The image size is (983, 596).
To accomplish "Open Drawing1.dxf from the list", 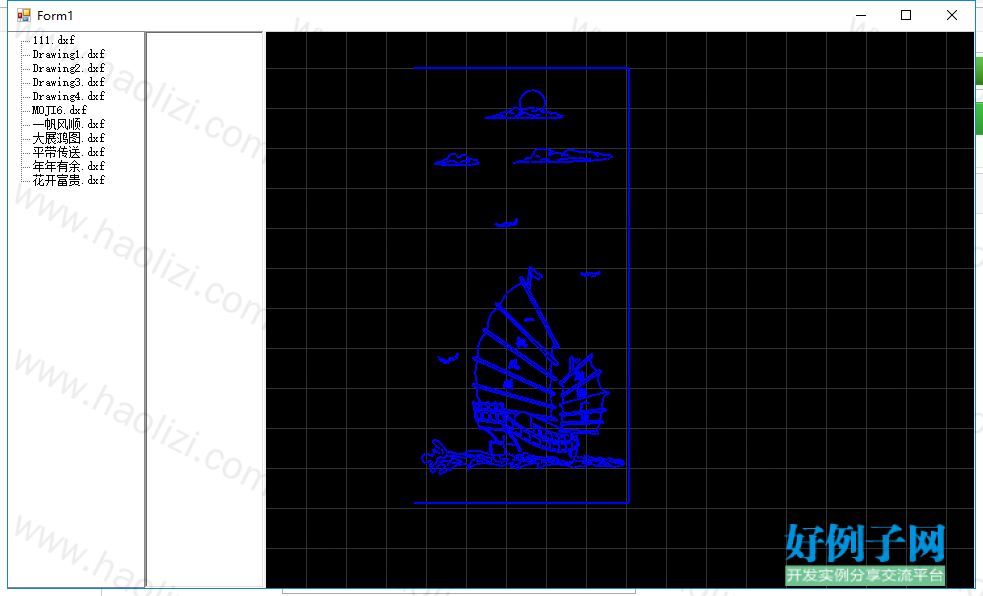I will point(68,54).
